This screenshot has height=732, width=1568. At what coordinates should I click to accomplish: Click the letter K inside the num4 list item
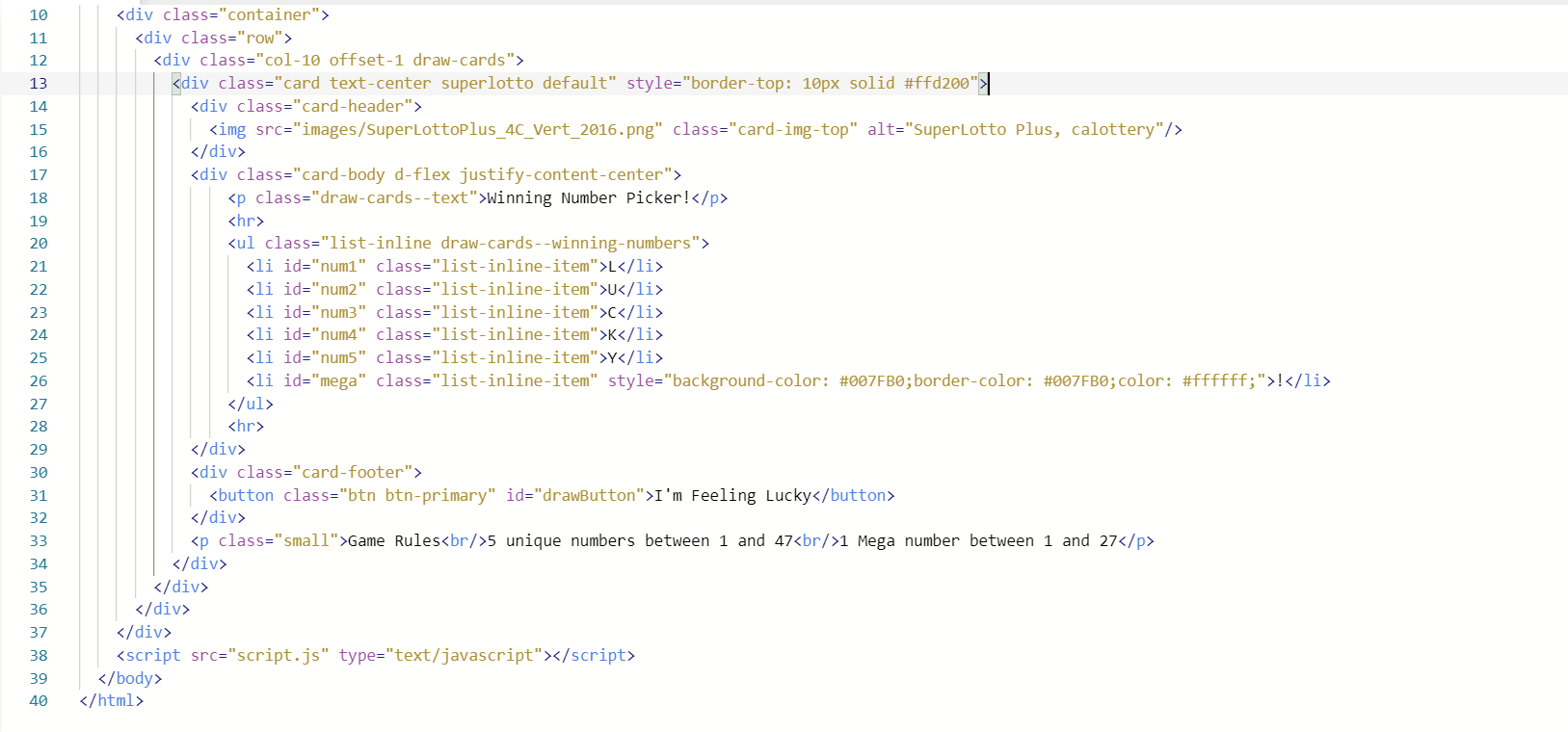[613, 334]
